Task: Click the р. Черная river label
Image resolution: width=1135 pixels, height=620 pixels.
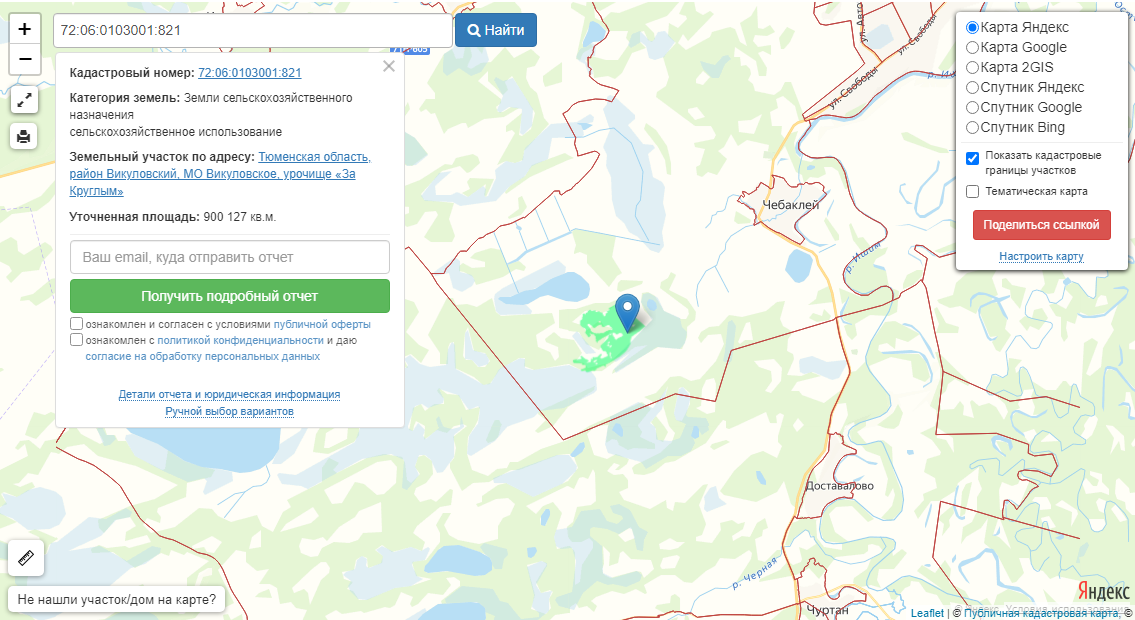Action: 754,572
